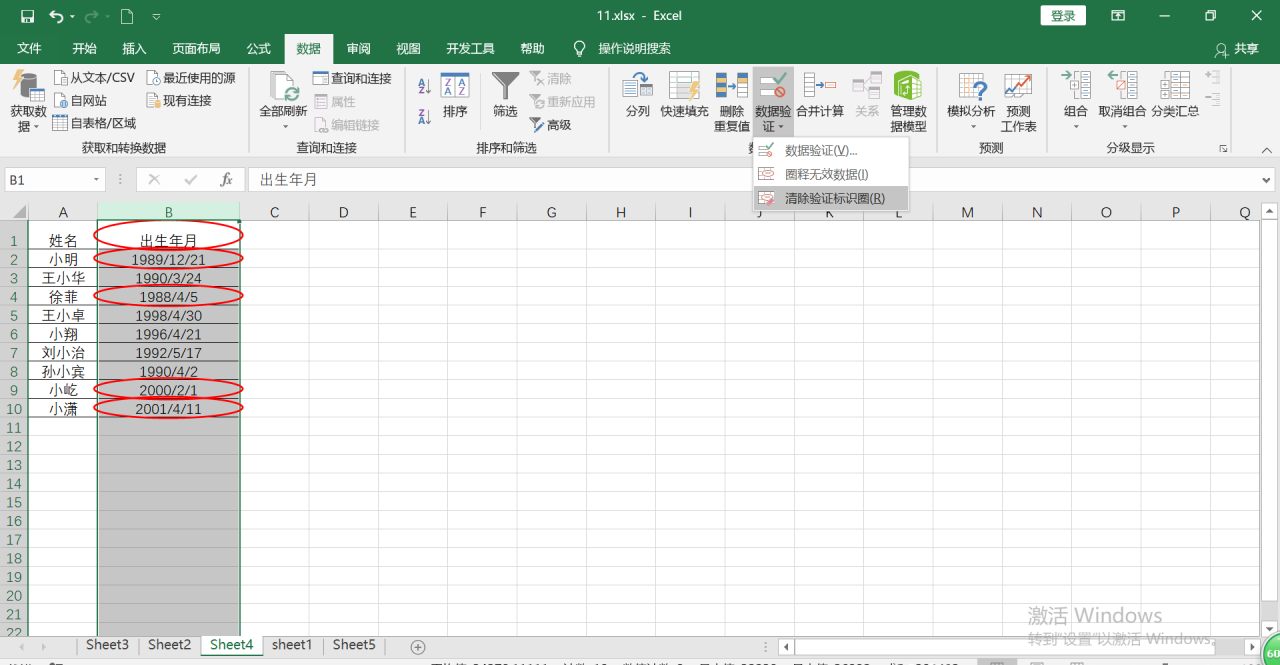Click row 12 header

click(x=14, y=446)
